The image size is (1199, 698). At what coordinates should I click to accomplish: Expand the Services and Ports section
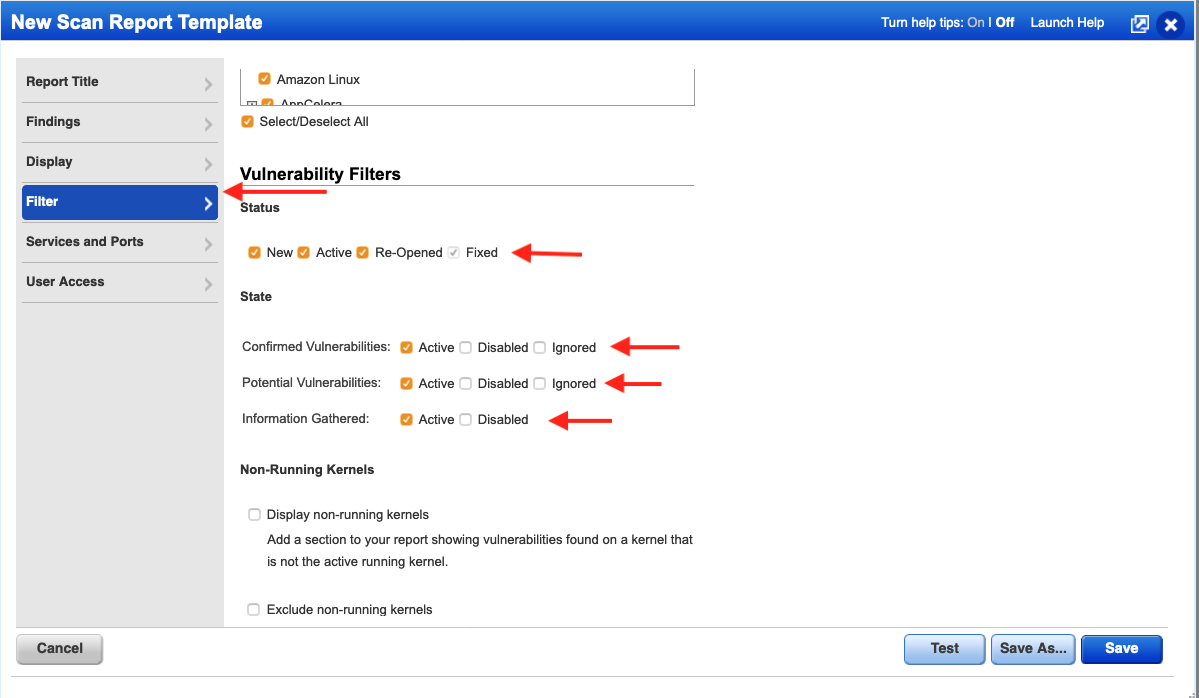pyautogui.click(x=119, y=242)
